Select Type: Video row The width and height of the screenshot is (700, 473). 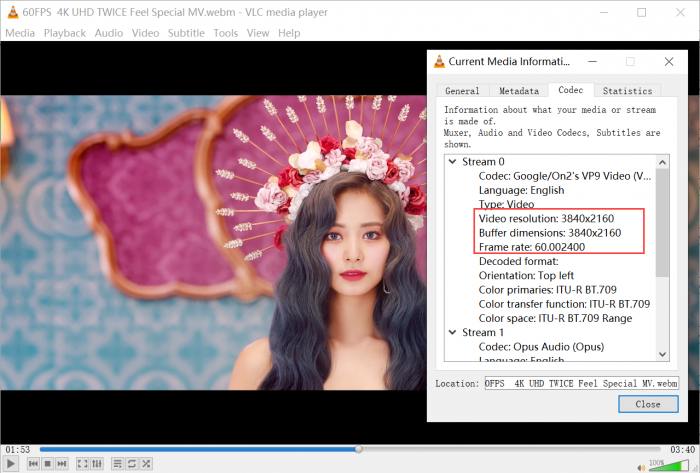[x=506, y=204]
